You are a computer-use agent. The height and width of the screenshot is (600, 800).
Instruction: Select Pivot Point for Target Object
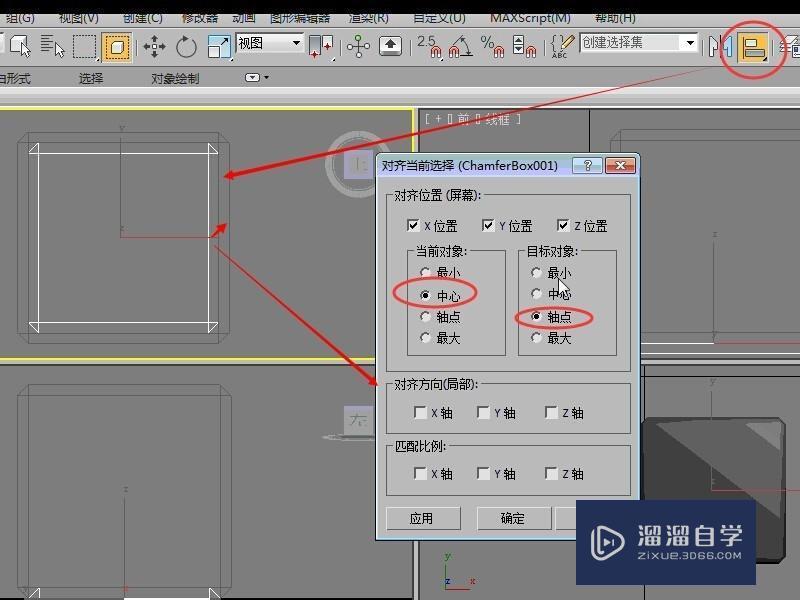click(x=536, y=316)
